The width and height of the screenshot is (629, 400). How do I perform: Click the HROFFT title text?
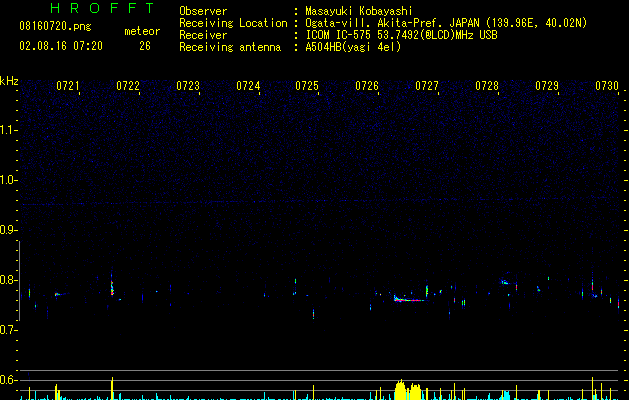(102, 8)
